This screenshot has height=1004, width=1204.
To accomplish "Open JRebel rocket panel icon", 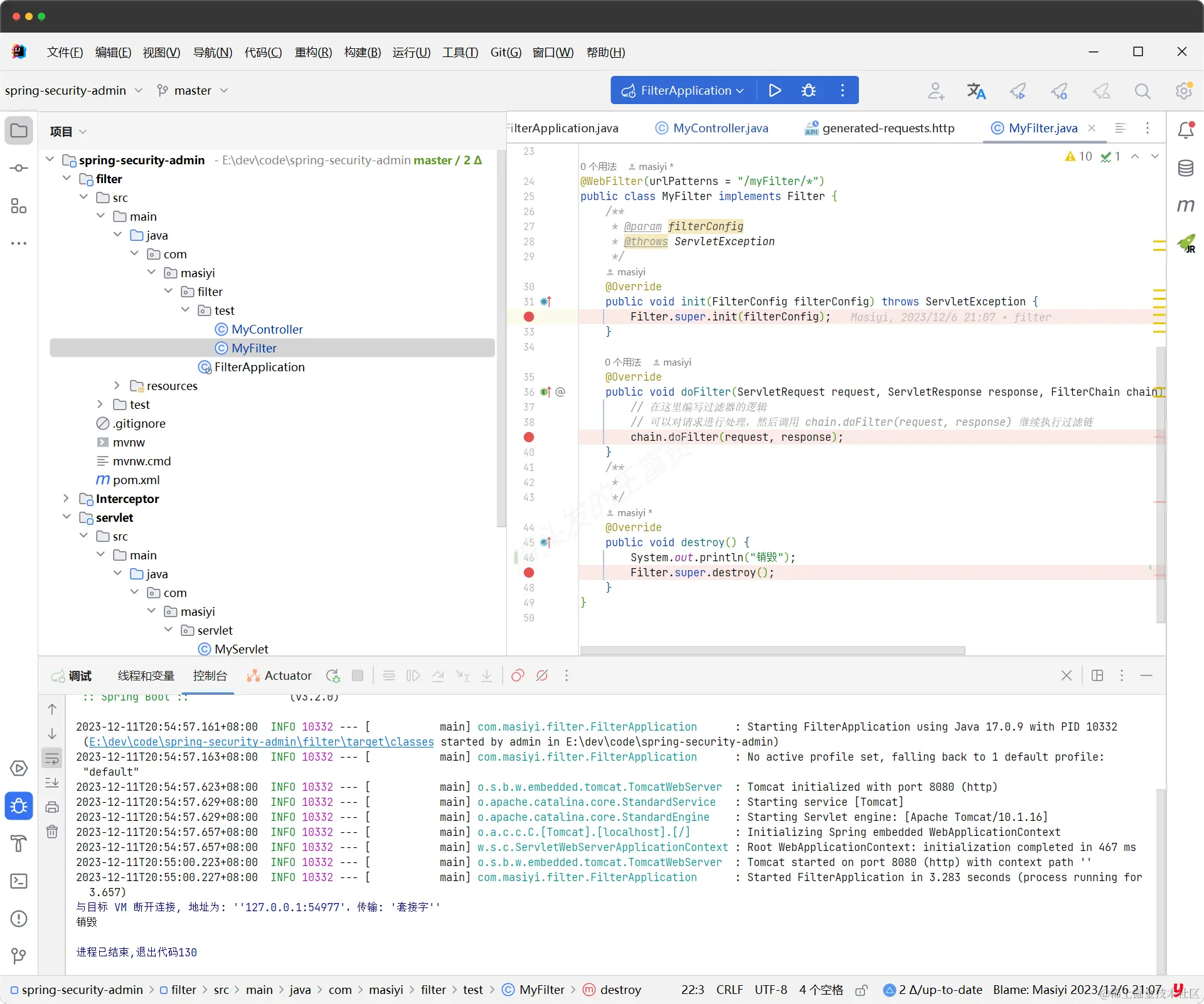I will (1186, 243).
